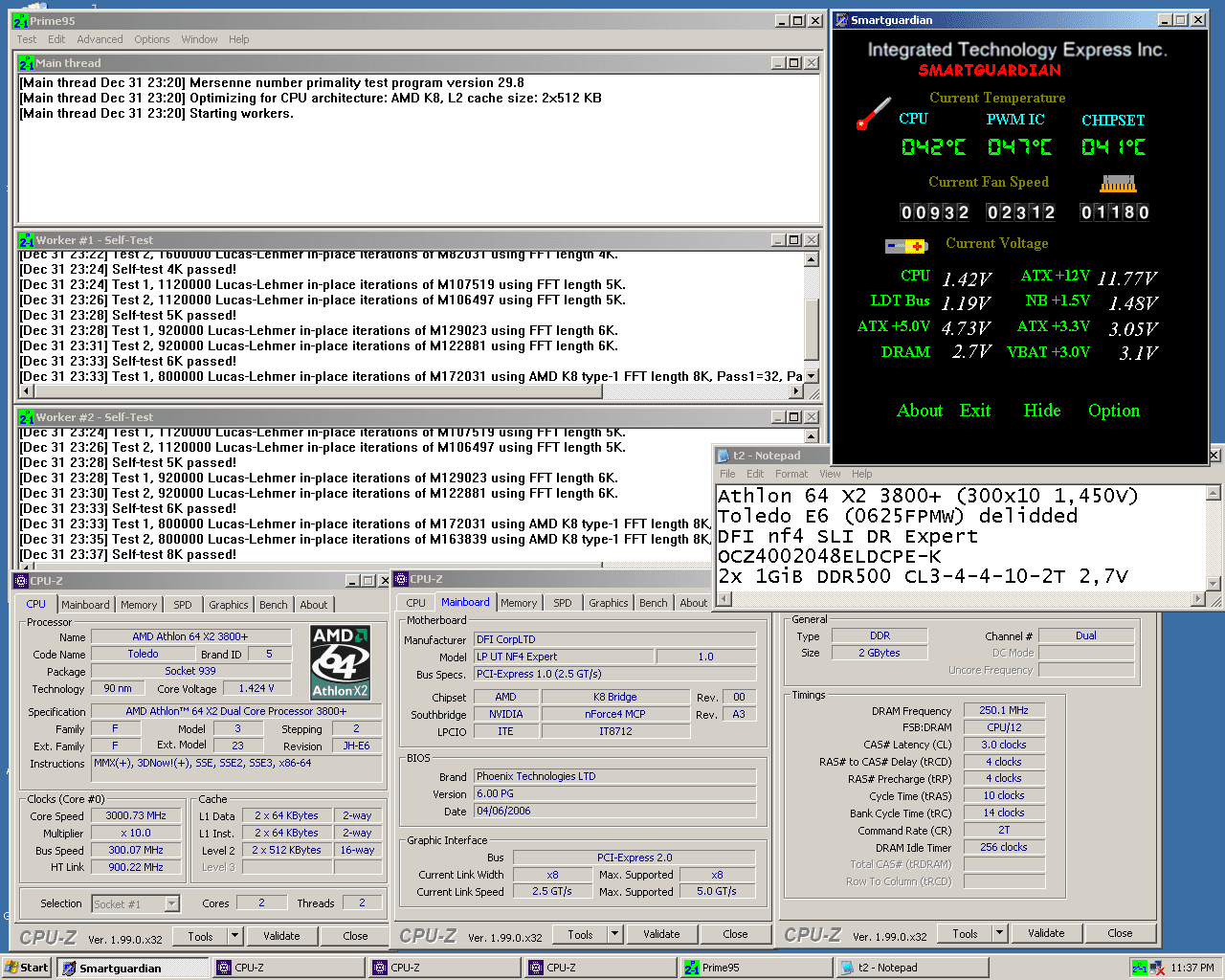Click the Prime95 icon in system tray
Image resolution: width=1225 pixels, height=980 pixels.
[x=1139, y=968]
